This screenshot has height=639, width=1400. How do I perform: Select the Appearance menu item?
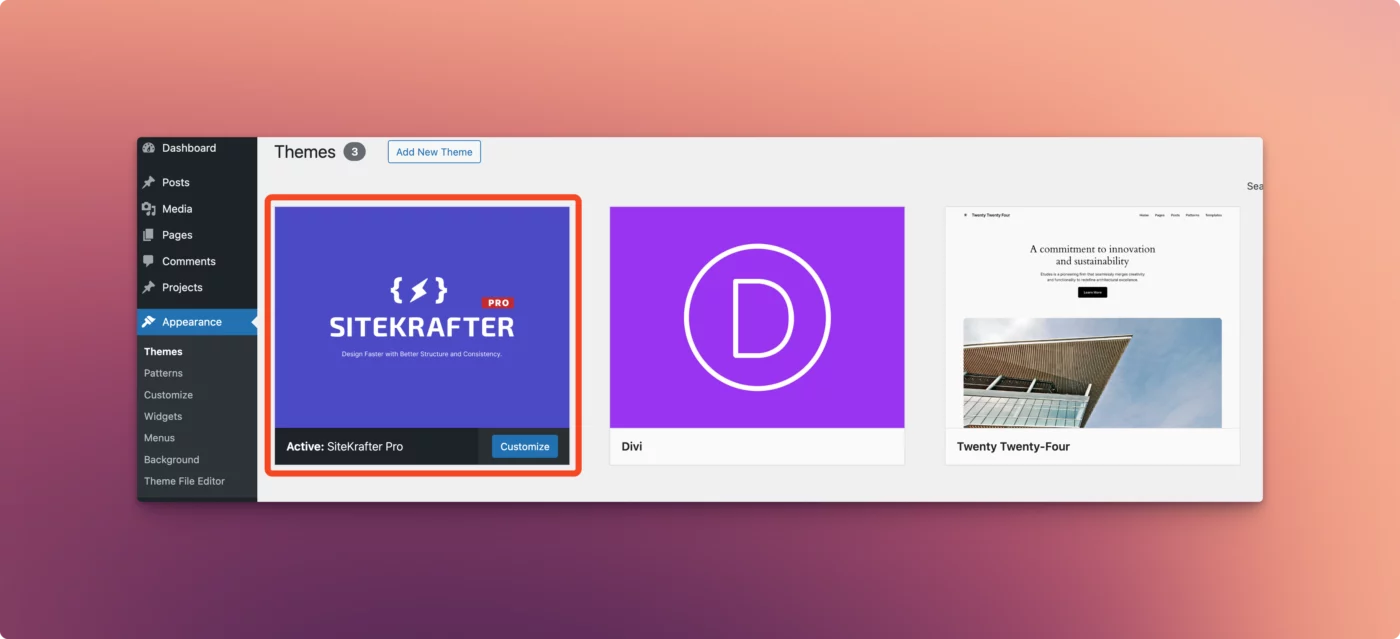(x=197, y=322)
